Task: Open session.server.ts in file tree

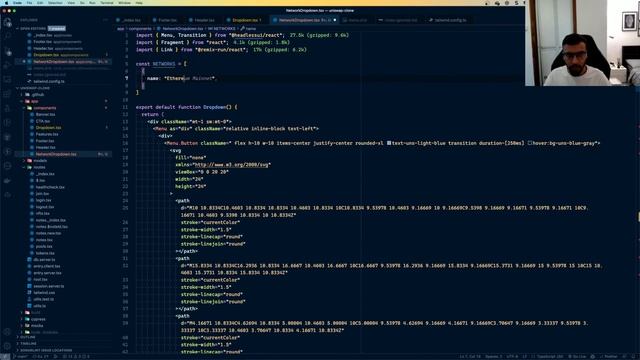Action: tap(49, 286)
